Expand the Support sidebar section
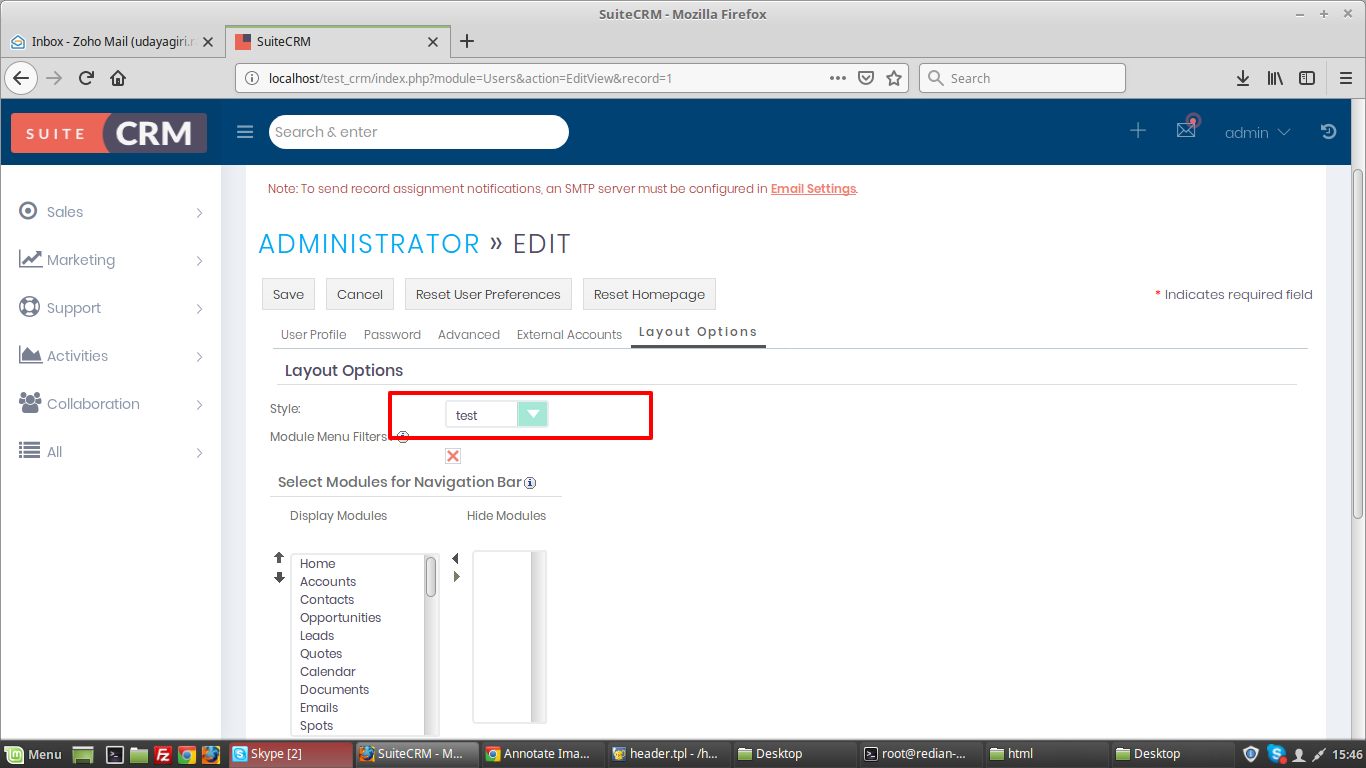 point(111,308)
